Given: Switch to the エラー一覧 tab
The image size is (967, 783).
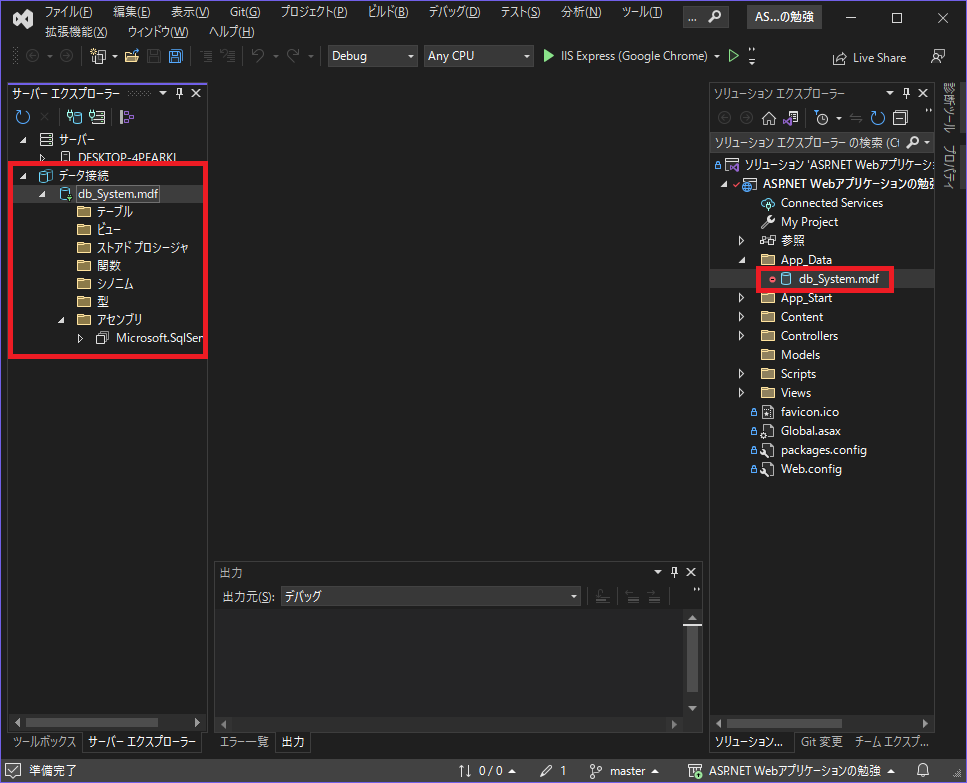Looking at the screenshot, I should click(x=244, y=742).
